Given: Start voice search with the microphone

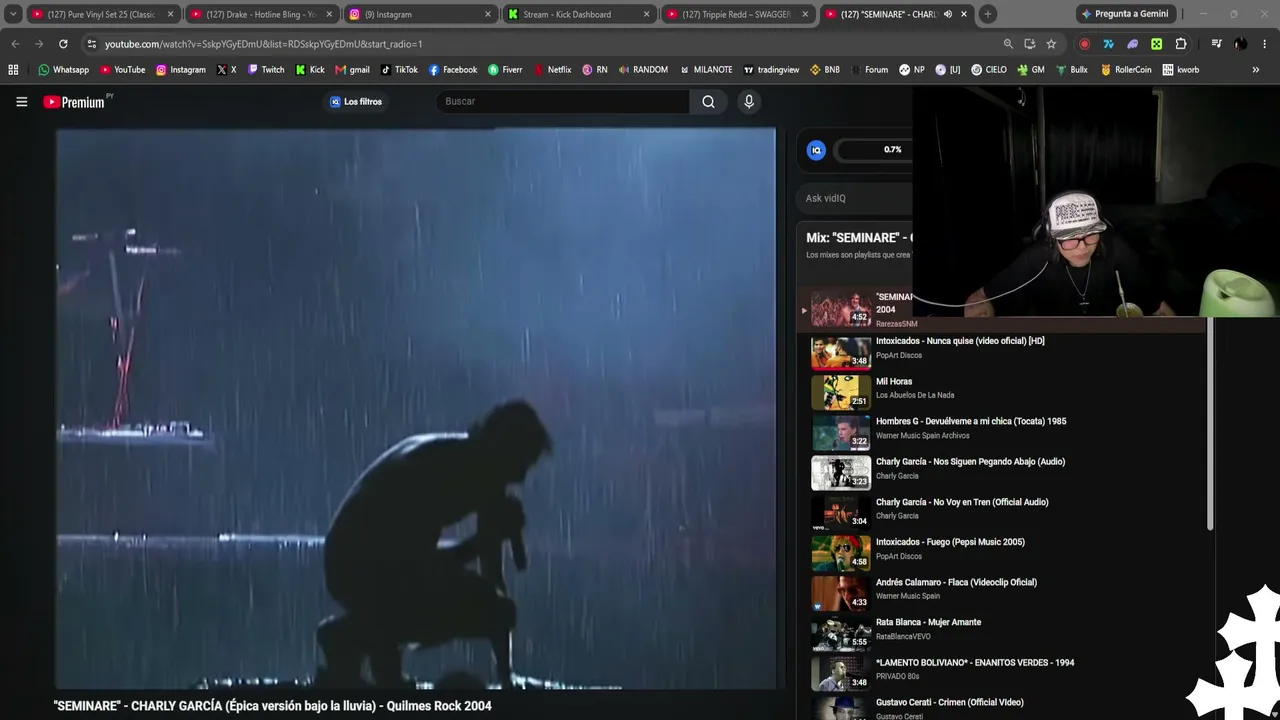Looking at the screenshot, I should point(748,101).
